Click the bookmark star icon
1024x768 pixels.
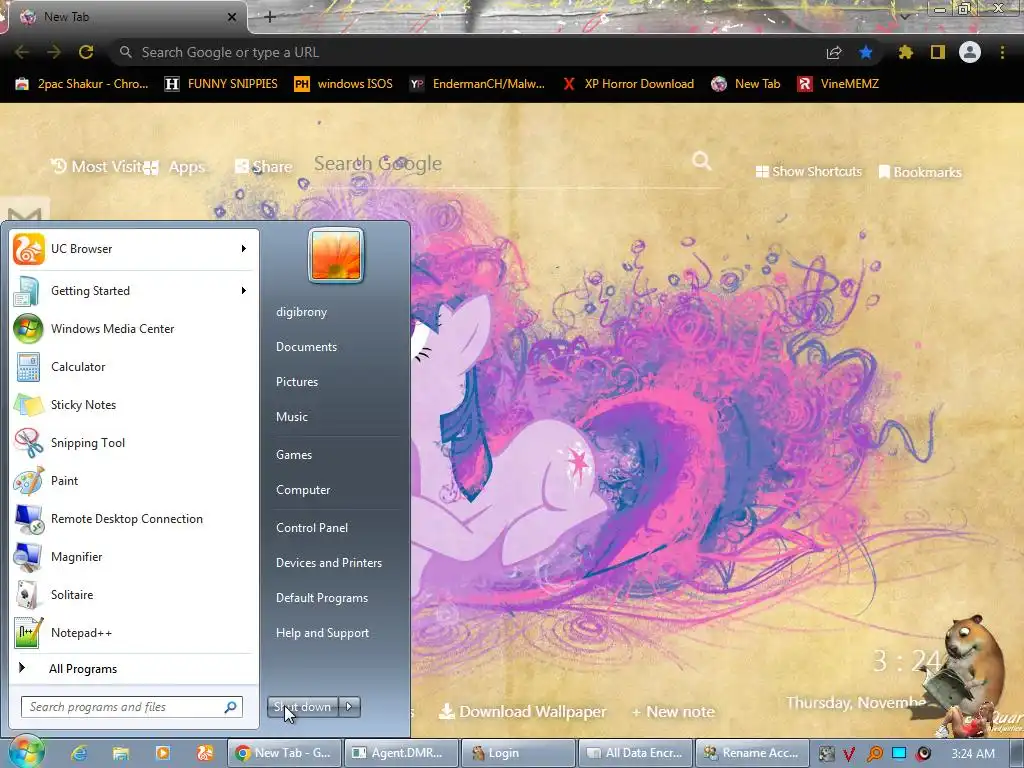[866, 52]
